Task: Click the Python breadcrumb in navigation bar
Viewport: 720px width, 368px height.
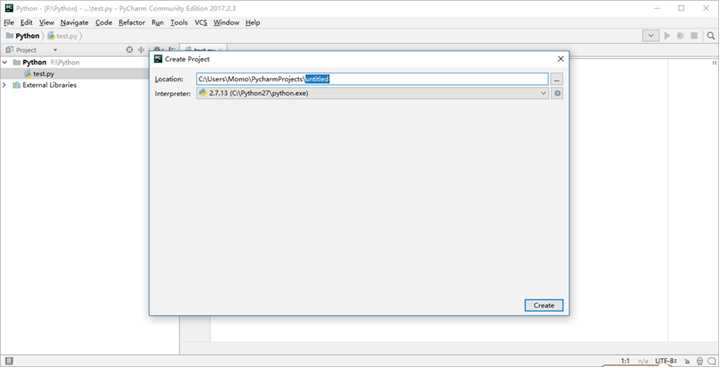Action: [23, 36]
